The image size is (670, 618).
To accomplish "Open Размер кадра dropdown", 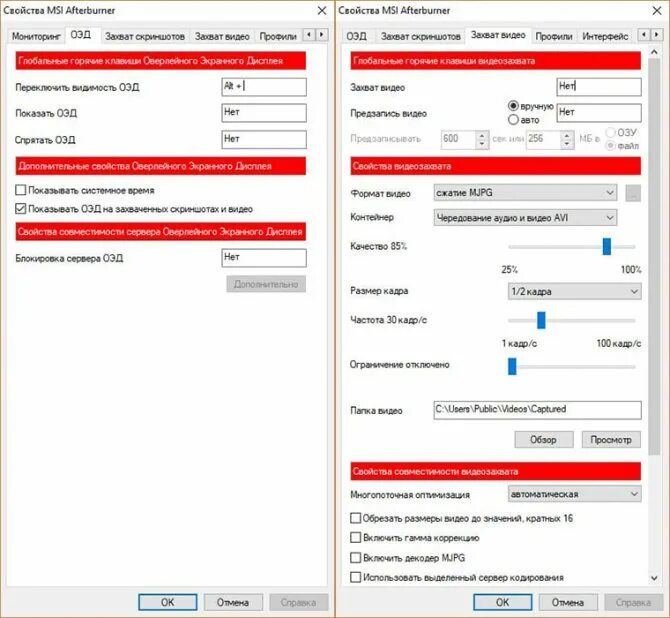I will 575,291.
